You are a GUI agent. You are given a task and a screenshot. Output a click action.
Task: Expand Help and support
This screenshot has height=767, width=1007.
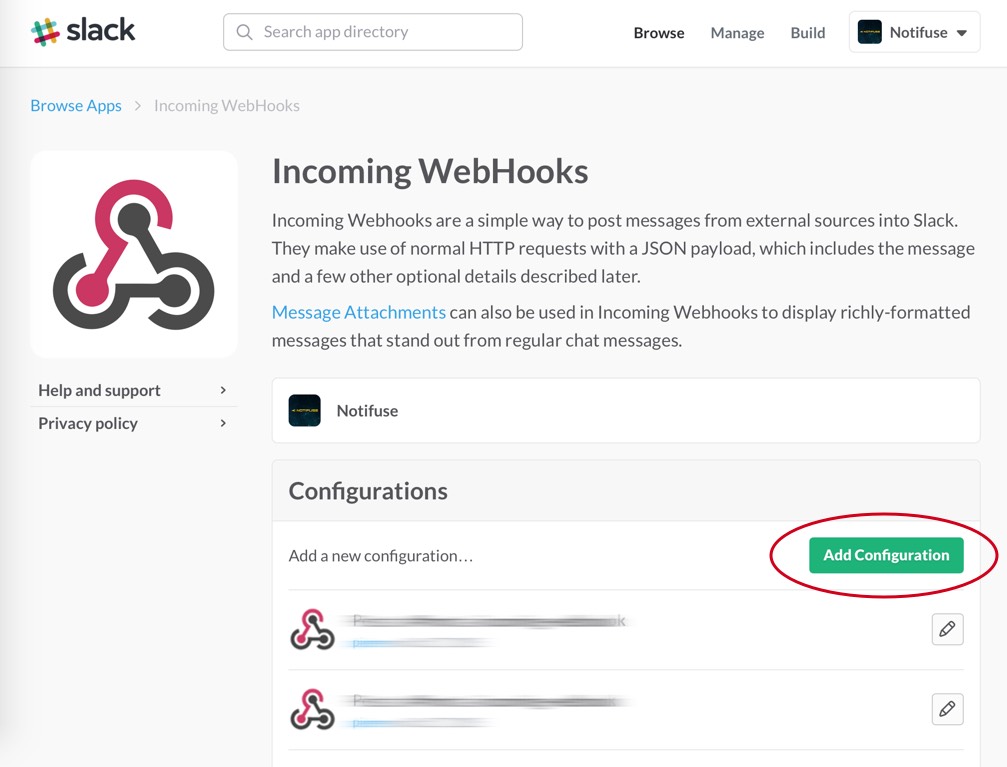pyautogui.click(x=134, y=390)
